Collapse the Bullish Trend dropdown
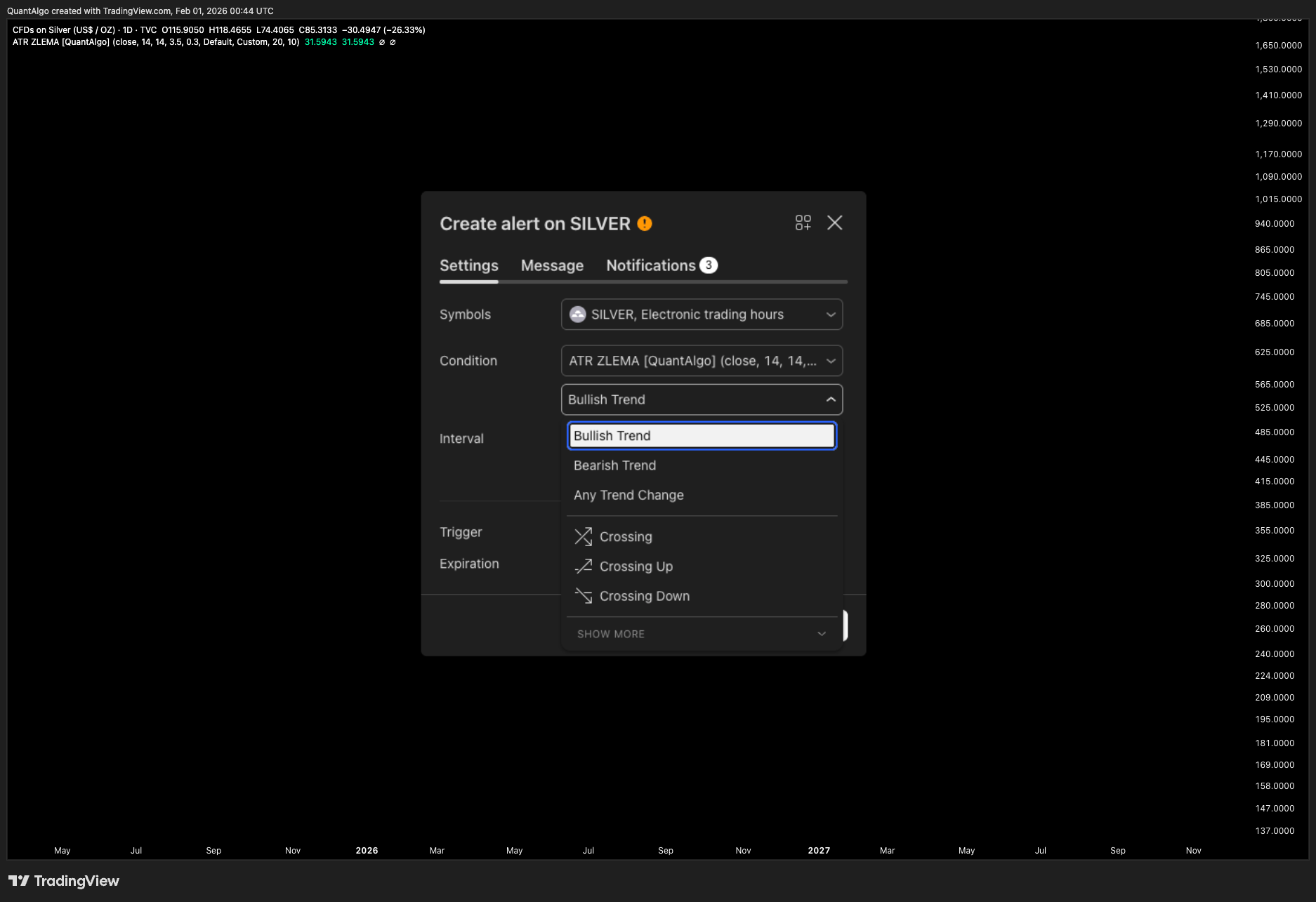The image size is (1316, 902). 702,399
